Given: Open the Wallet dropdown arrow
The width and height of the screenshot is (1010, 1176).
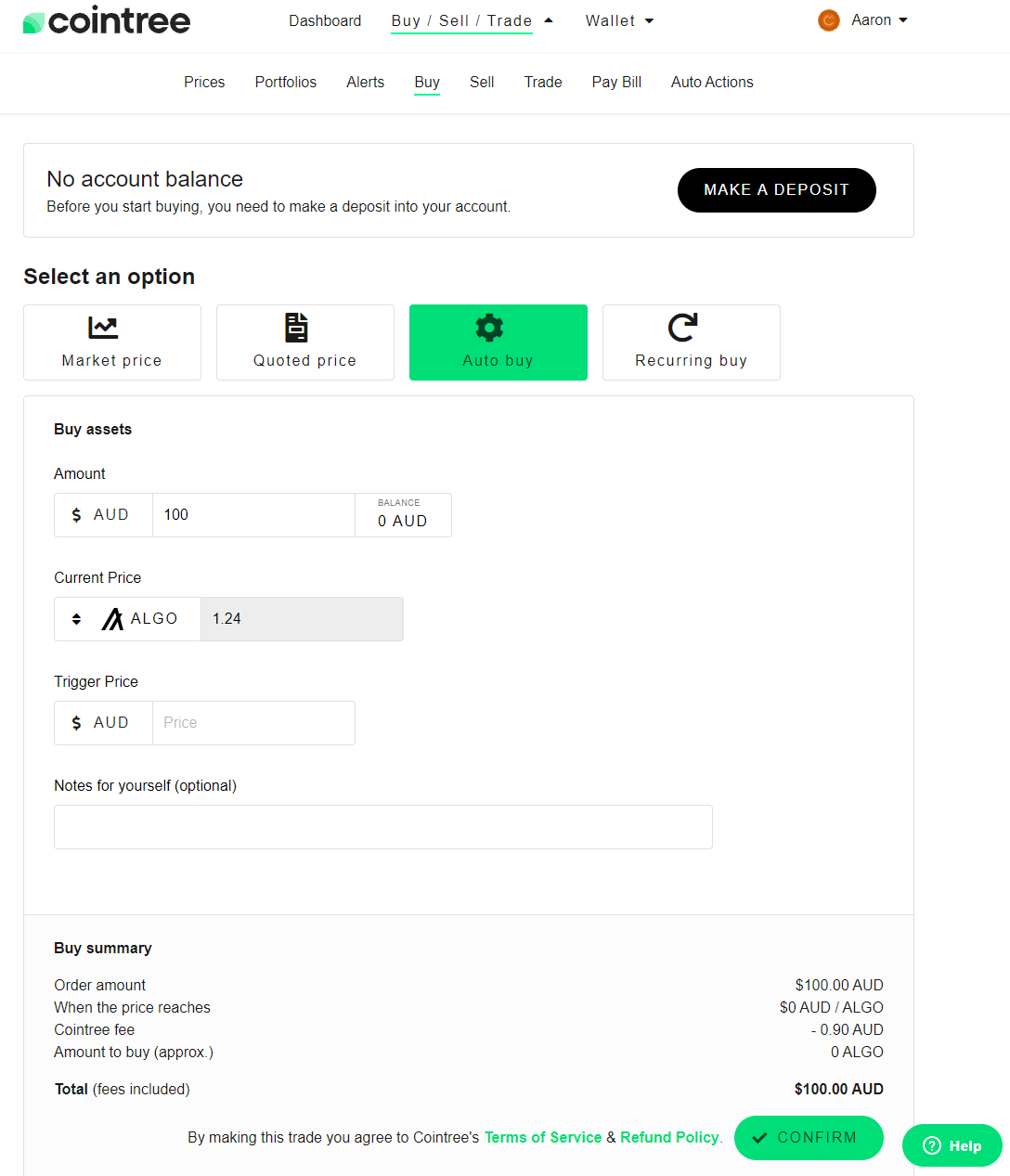Looking at the screenshot, I should click(x=649, y=21).
